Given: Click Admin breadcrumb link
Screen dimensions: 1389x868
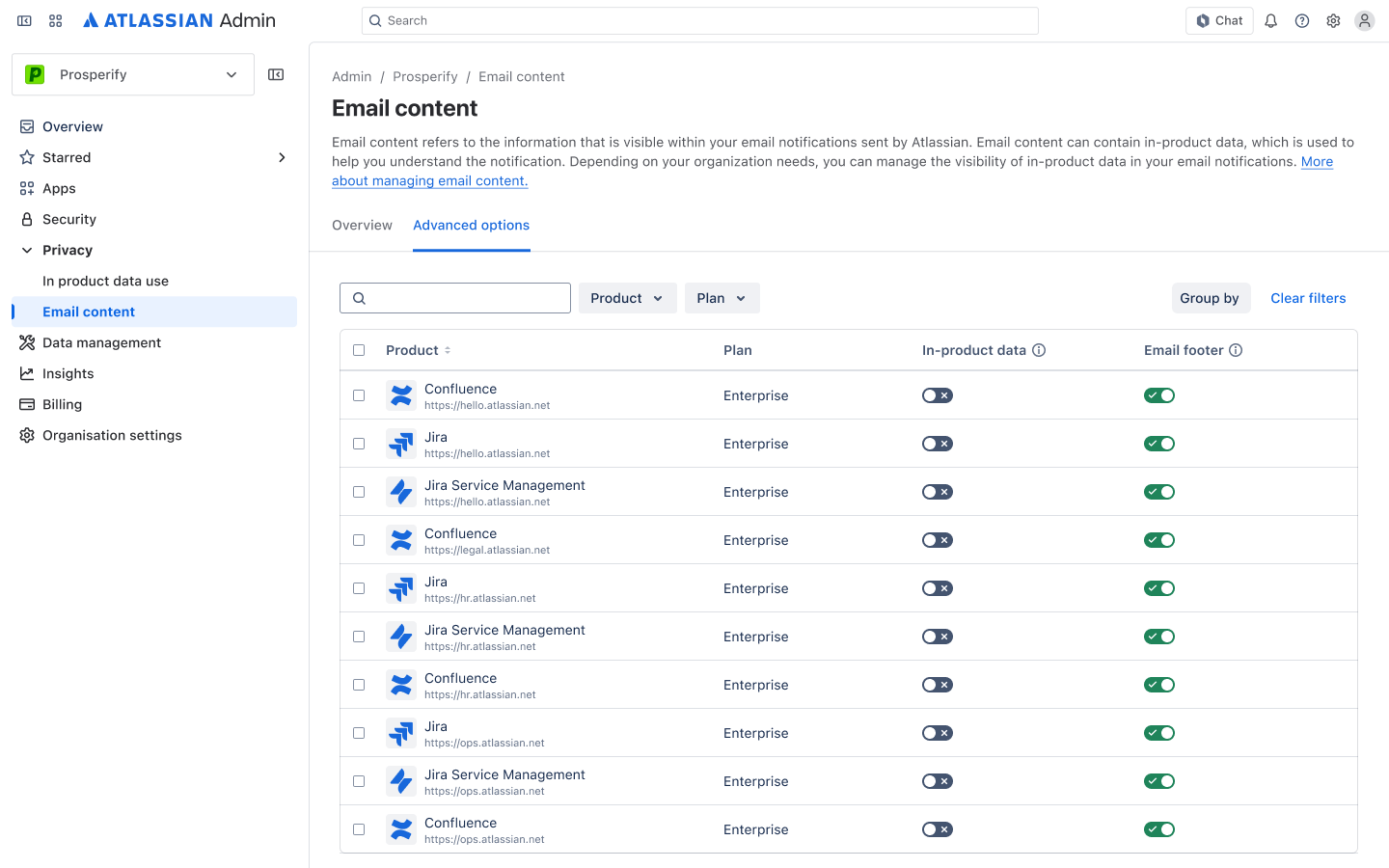Looking at the screenshot, I should coord(352,76).
